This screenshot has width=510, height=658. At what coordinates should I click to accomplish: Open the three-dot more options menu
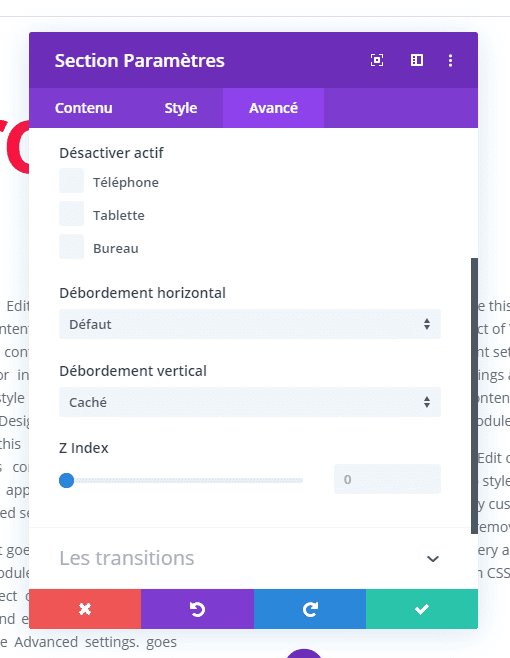[x=450, y=60]
